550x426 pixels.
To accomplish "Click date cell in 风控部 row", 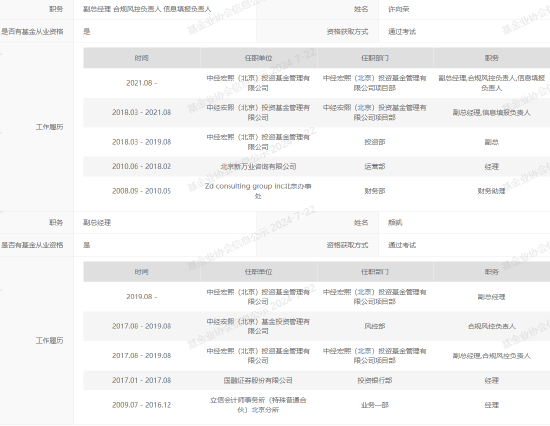I will (141, 326).
